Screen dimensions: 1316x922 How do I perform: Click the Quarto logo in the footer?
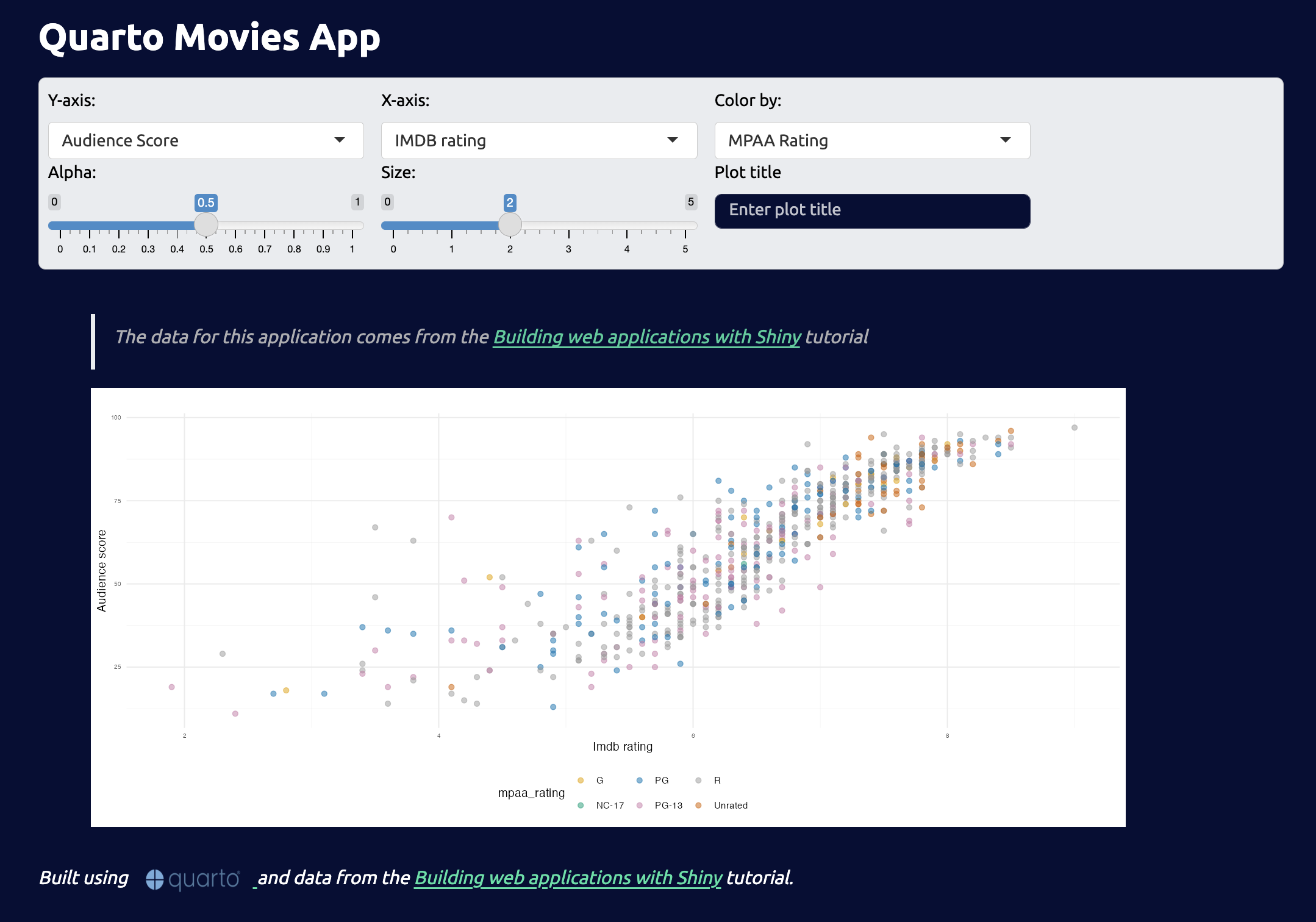click(x=193, y=879)
